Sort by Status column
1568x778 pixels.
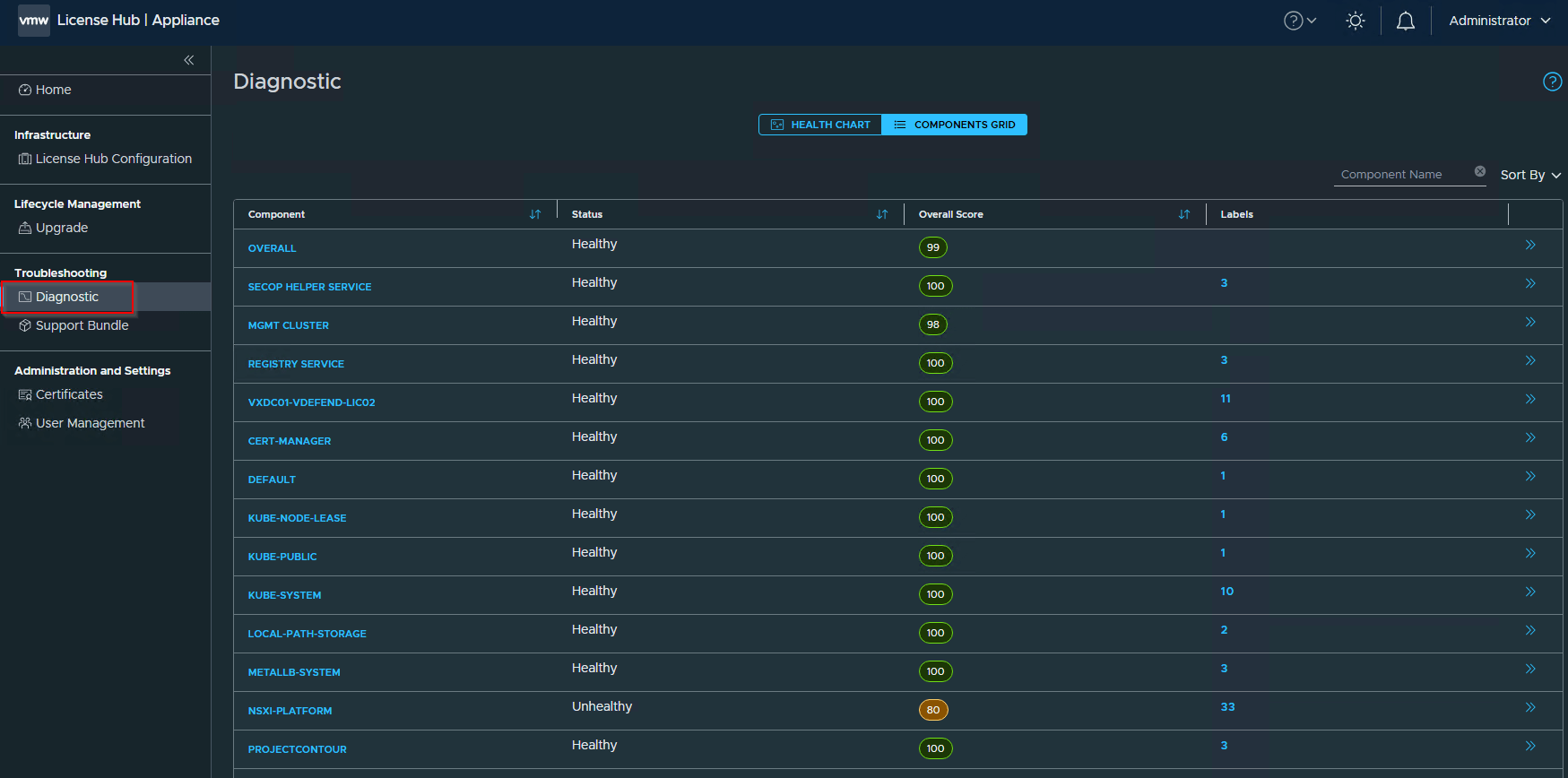tap(882, 214)
